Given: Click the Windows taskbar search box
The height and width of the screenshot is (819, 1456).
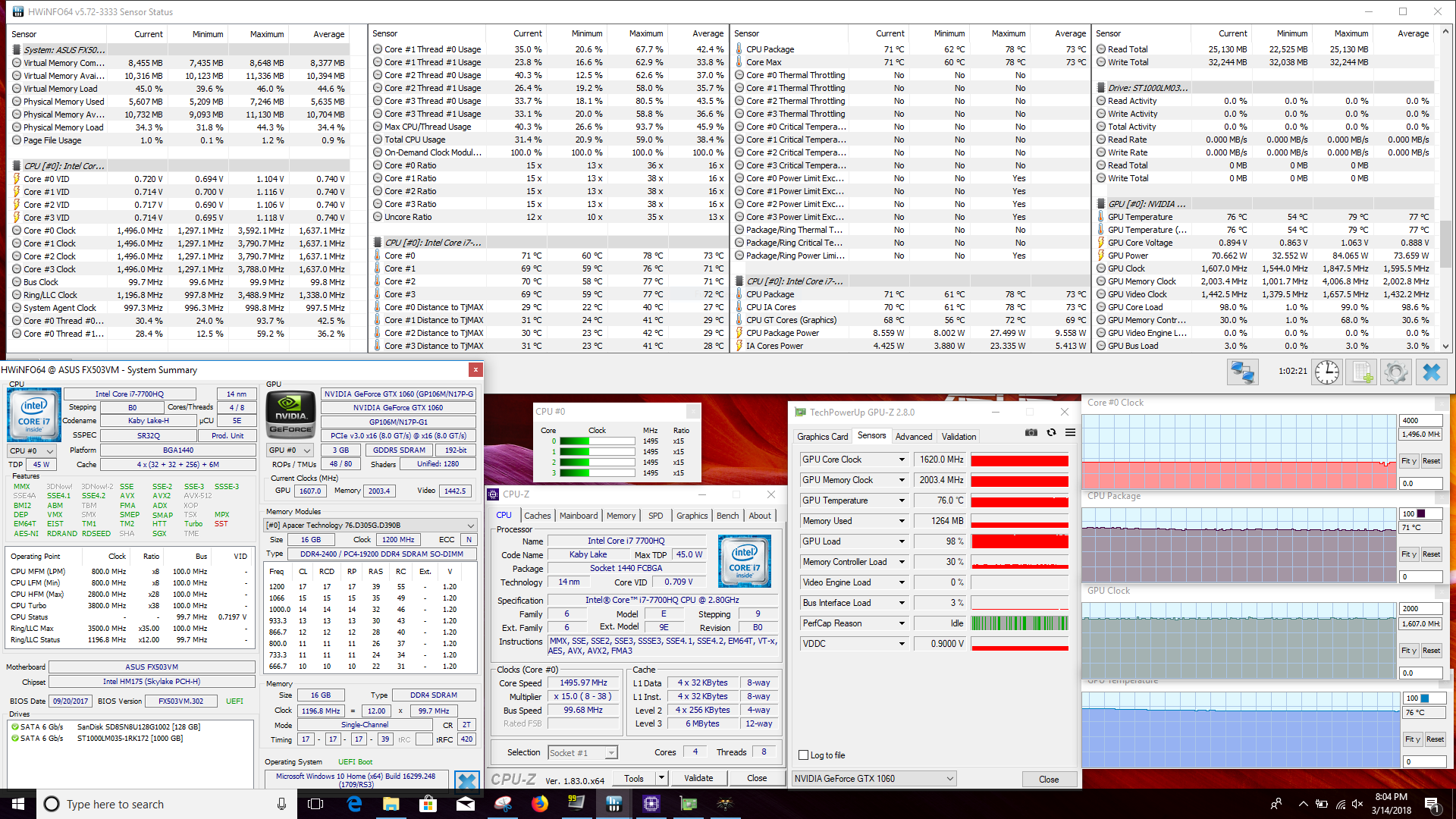Looking at the screenshot, I should (152, 804).
